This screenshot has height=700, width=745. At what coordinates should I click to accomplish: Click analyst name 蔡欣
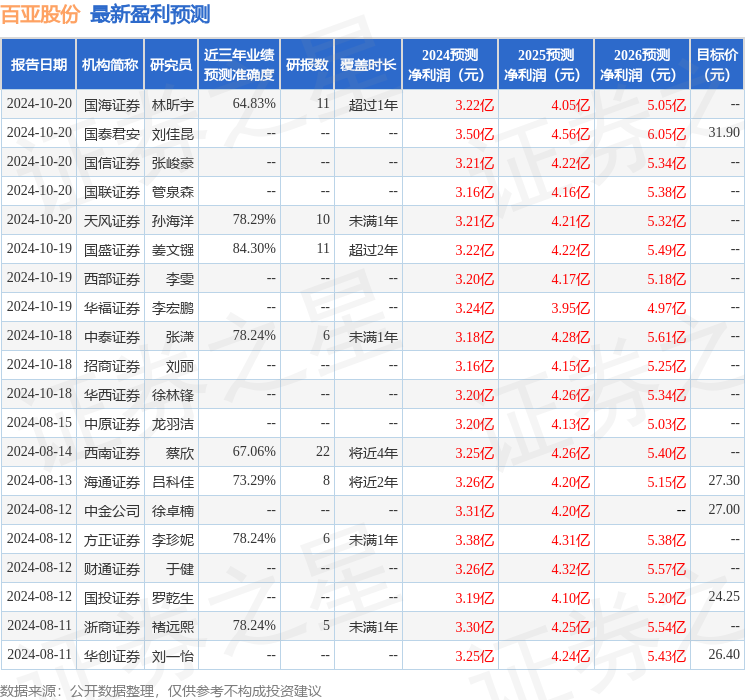coord(180,453)
